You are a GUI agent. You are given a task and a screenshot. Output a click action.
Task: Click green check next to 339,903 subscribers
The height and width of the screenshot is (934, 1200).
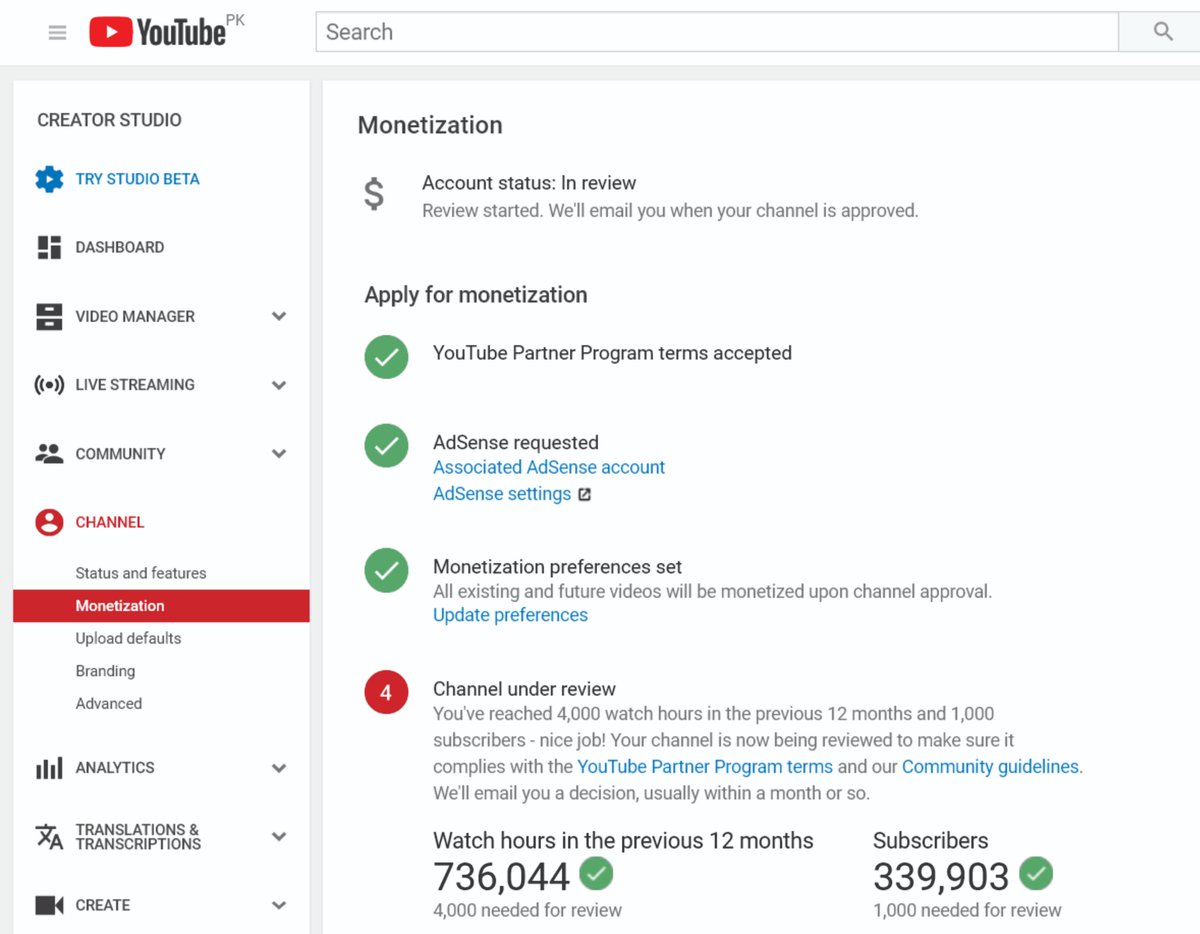(1036, 874)
